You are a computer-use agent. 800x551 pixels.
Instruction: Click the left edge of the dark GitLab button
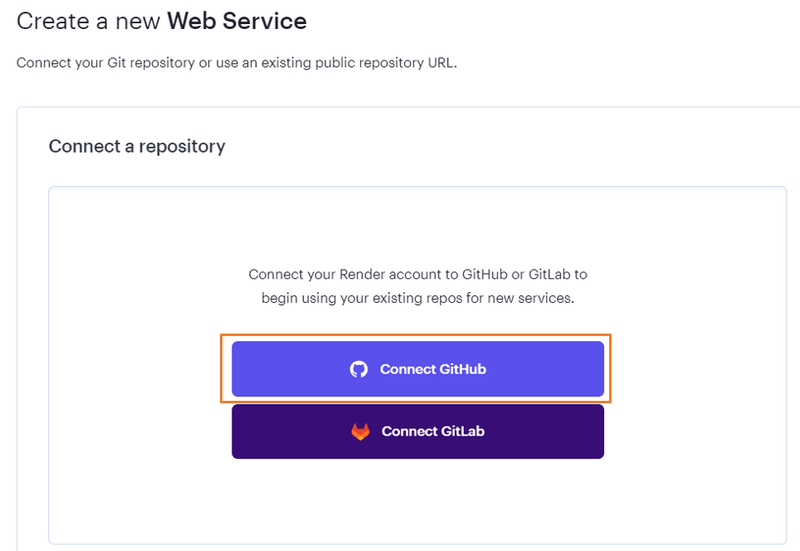[x=240, y=432]
